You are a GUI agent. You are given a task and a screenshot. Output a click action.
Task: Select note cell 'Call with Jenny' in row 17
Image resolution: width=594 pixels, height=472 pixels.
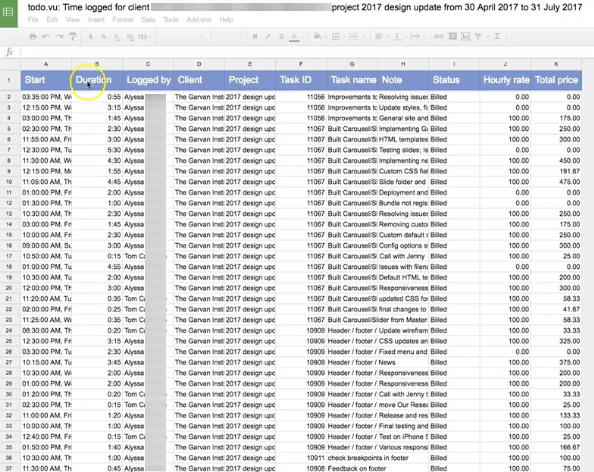click(403, 256)
